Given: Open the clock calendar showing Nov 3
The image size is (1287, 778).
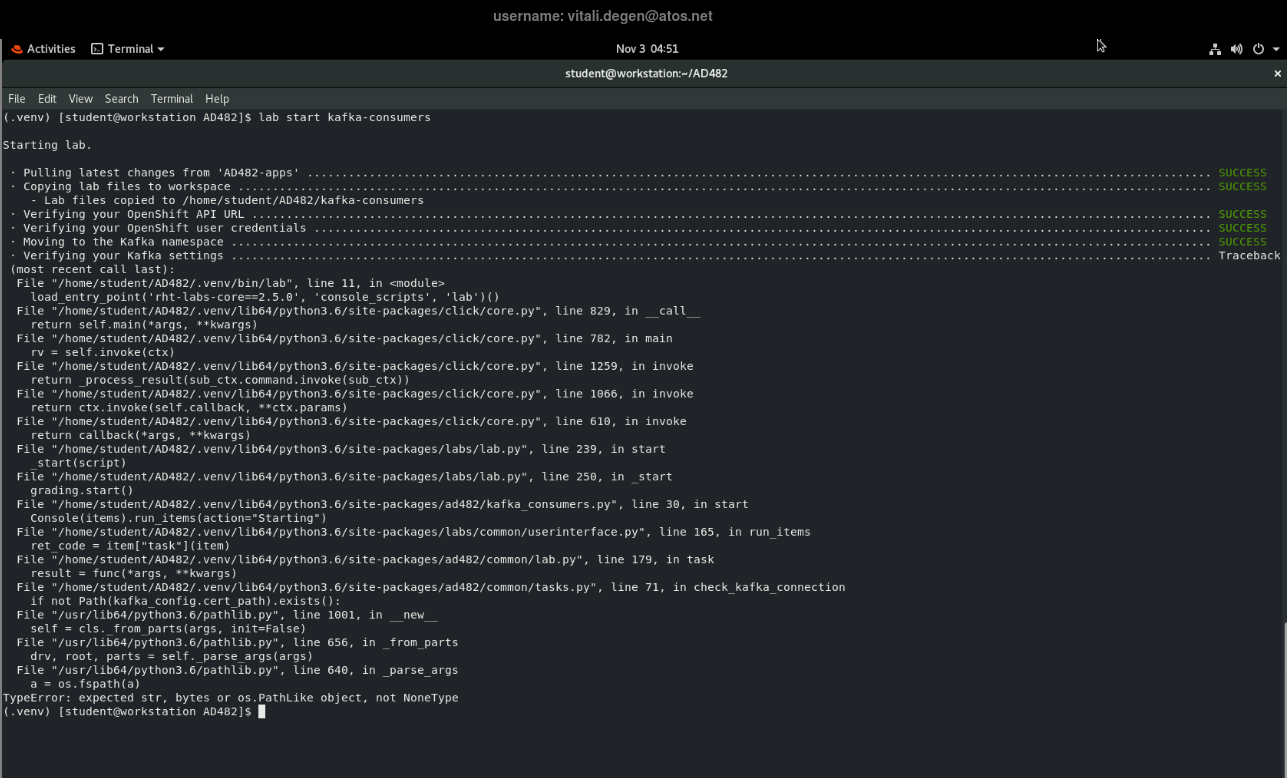Looking at the screenshot, I should [x=646, y=49].
